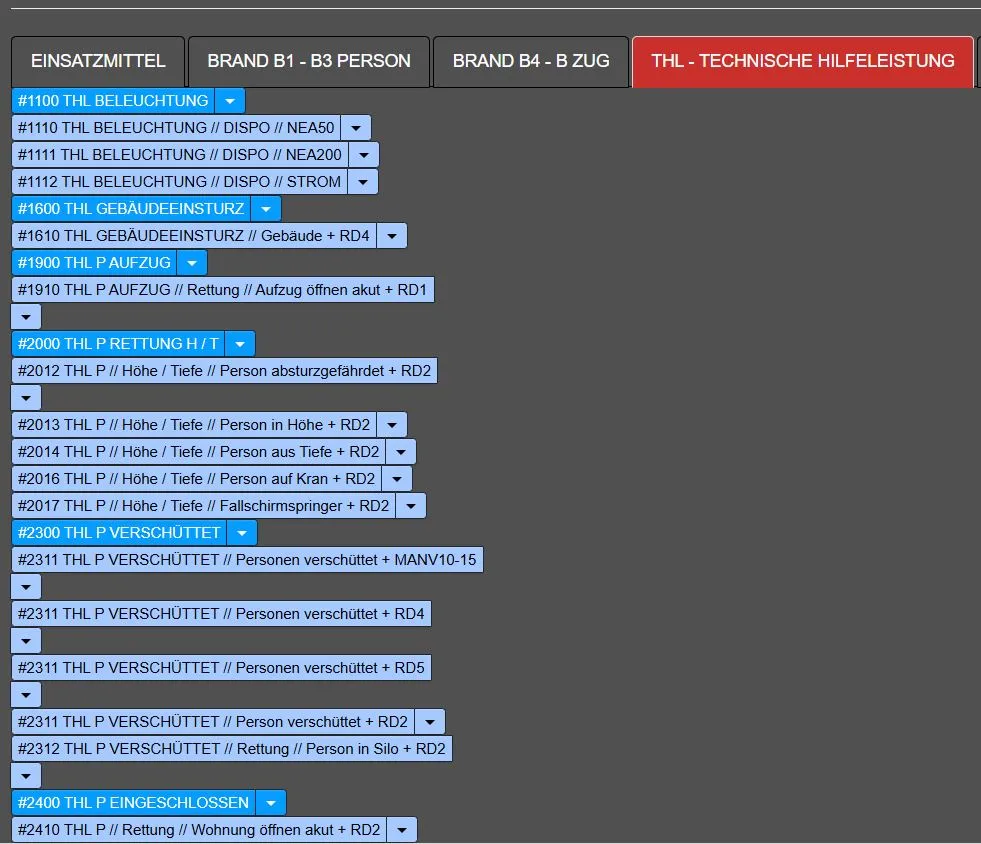Expand the arrow beside #1100 THL BELEUCHTUNG
981x844 pixels.
230,101
